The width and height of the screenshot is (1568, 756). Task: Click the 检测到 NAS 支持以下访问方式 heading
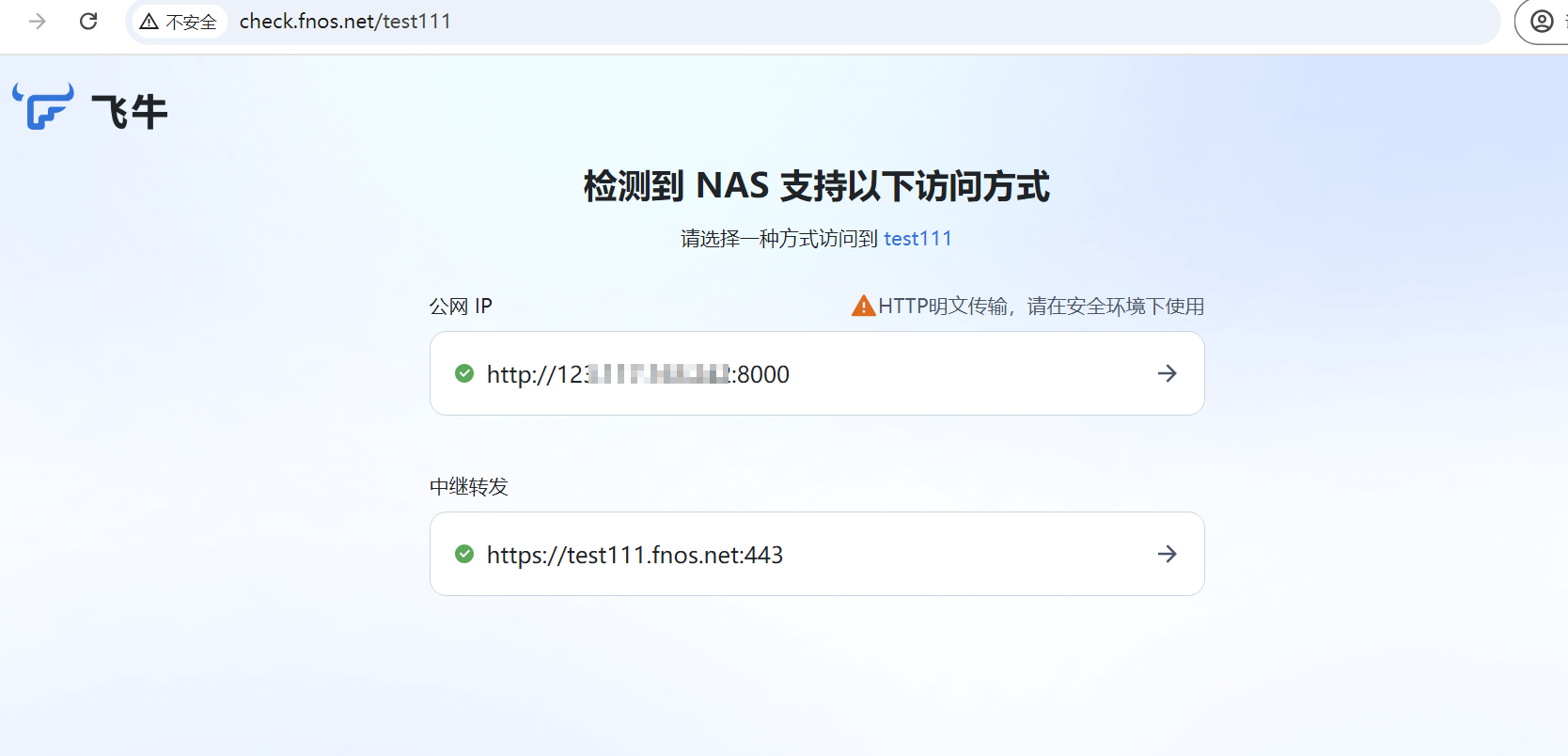click(x=816, y=186)
